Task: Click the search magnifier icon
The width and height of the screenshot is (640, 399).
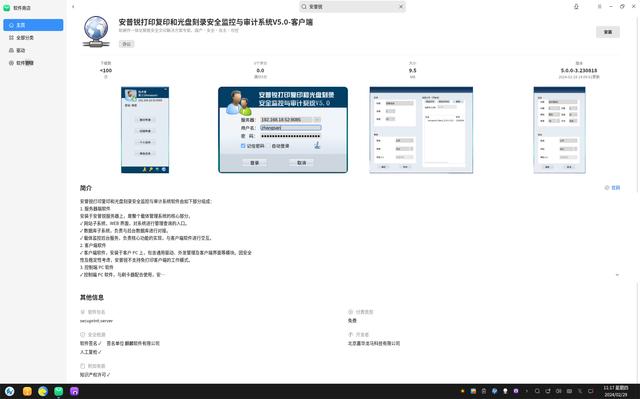Action: [304, 7]
